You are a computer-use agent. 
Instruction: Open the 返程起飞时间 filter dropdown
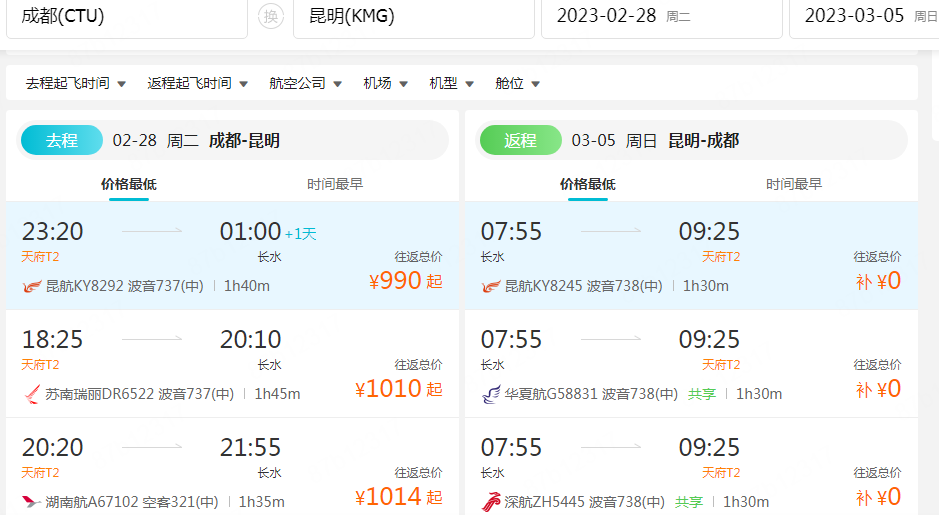click(198, 83)
